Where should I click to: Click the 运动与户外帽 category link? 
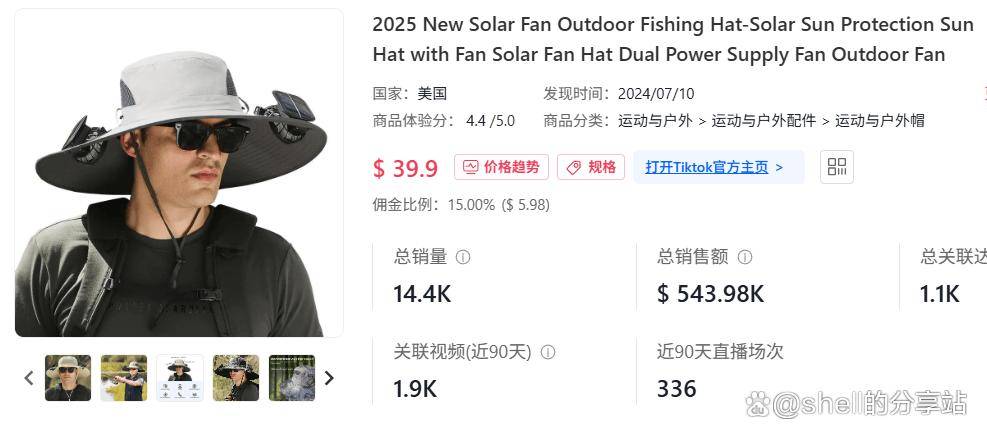click(x=879, y=121)
